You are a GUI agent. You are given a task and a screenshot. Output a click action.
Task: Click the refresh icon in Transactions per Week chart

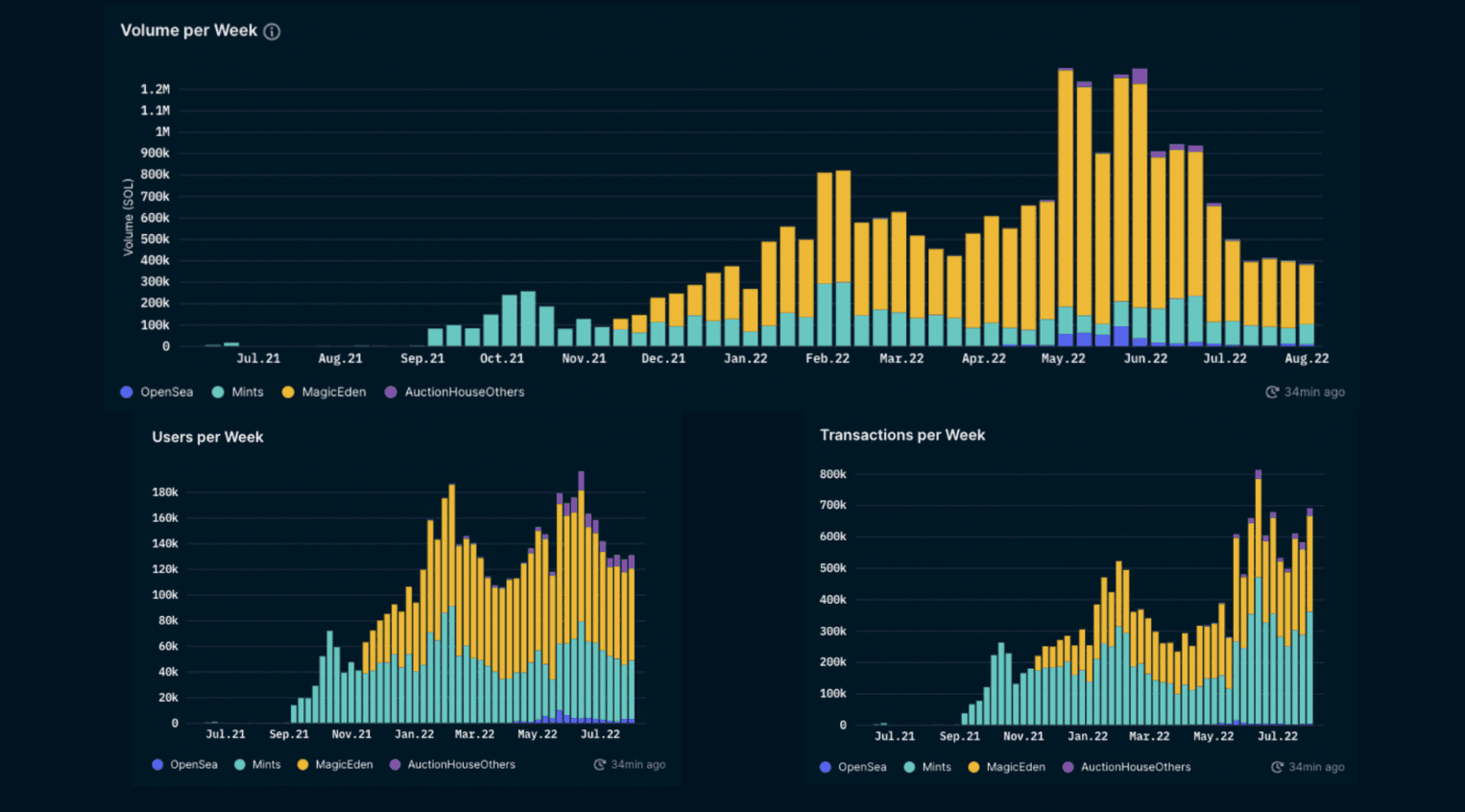(x=1277, y=767)
